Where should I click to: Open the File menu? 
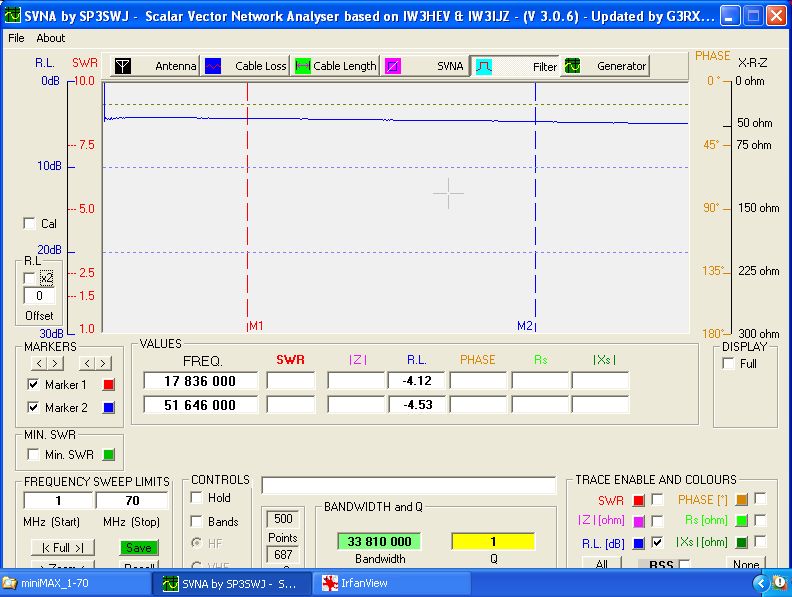pyautogui.click(x=16, y=38)
